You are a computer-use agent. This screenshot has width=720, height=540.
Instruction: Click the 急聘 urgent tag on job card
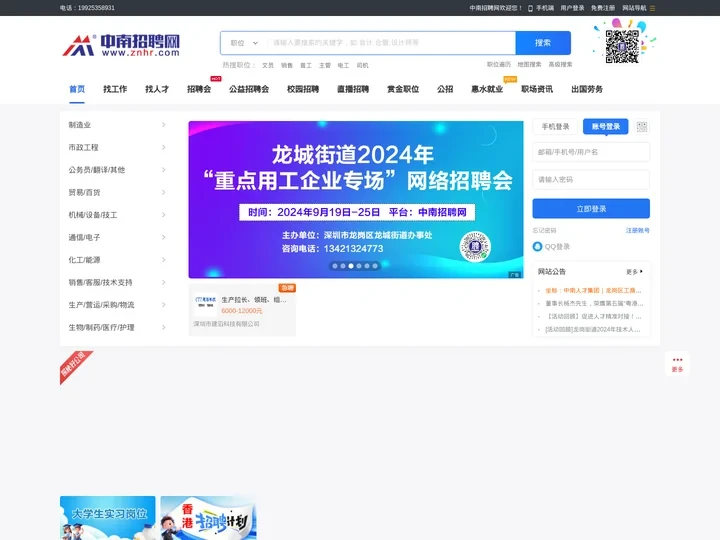pos(287,288)
